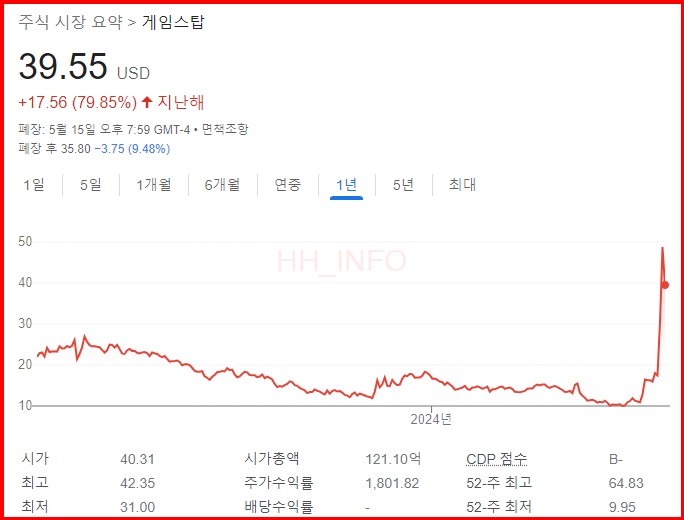Click the current price dot on chart

pos(665,285)
